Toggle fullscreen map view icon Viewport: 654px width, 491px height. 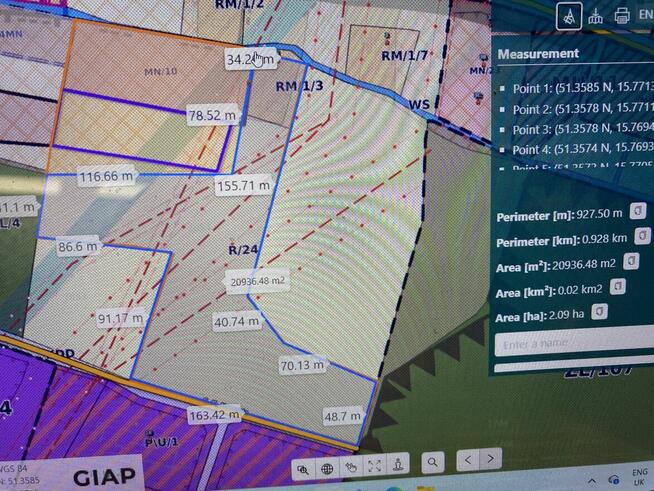click(x=375, y=465)
